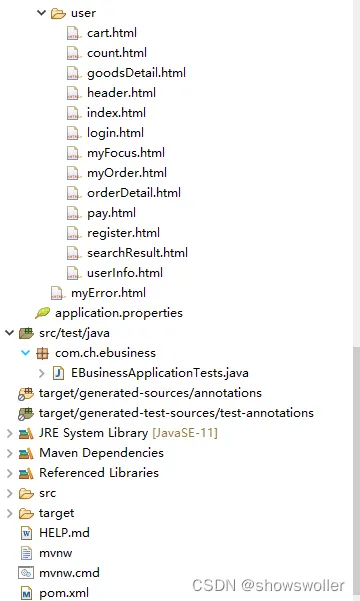Image resolution: width=360 pixels, height=601 pixels.
Task: Select goodsDetail.html in the tree
Action: point(136,73)
